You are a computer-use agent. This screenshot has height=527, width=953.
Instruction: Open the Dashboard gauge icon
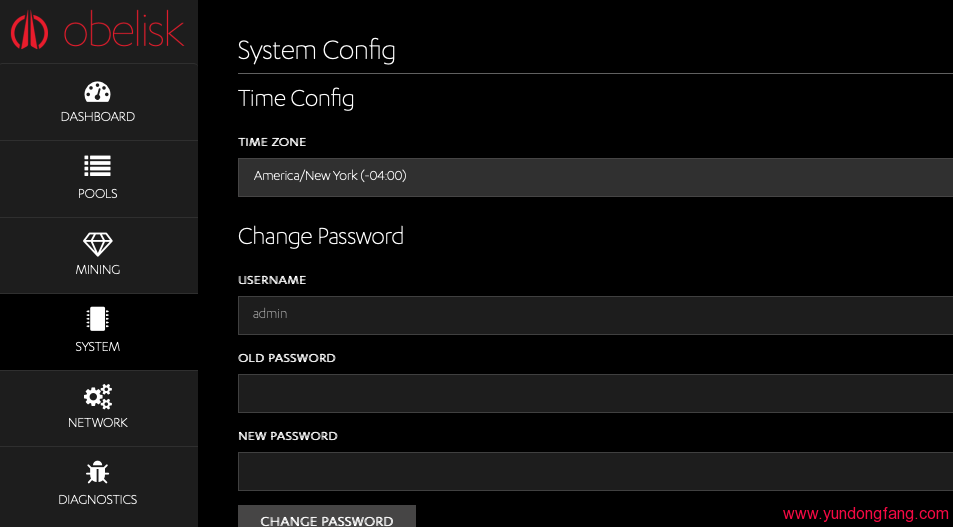(x=98, y=92)
